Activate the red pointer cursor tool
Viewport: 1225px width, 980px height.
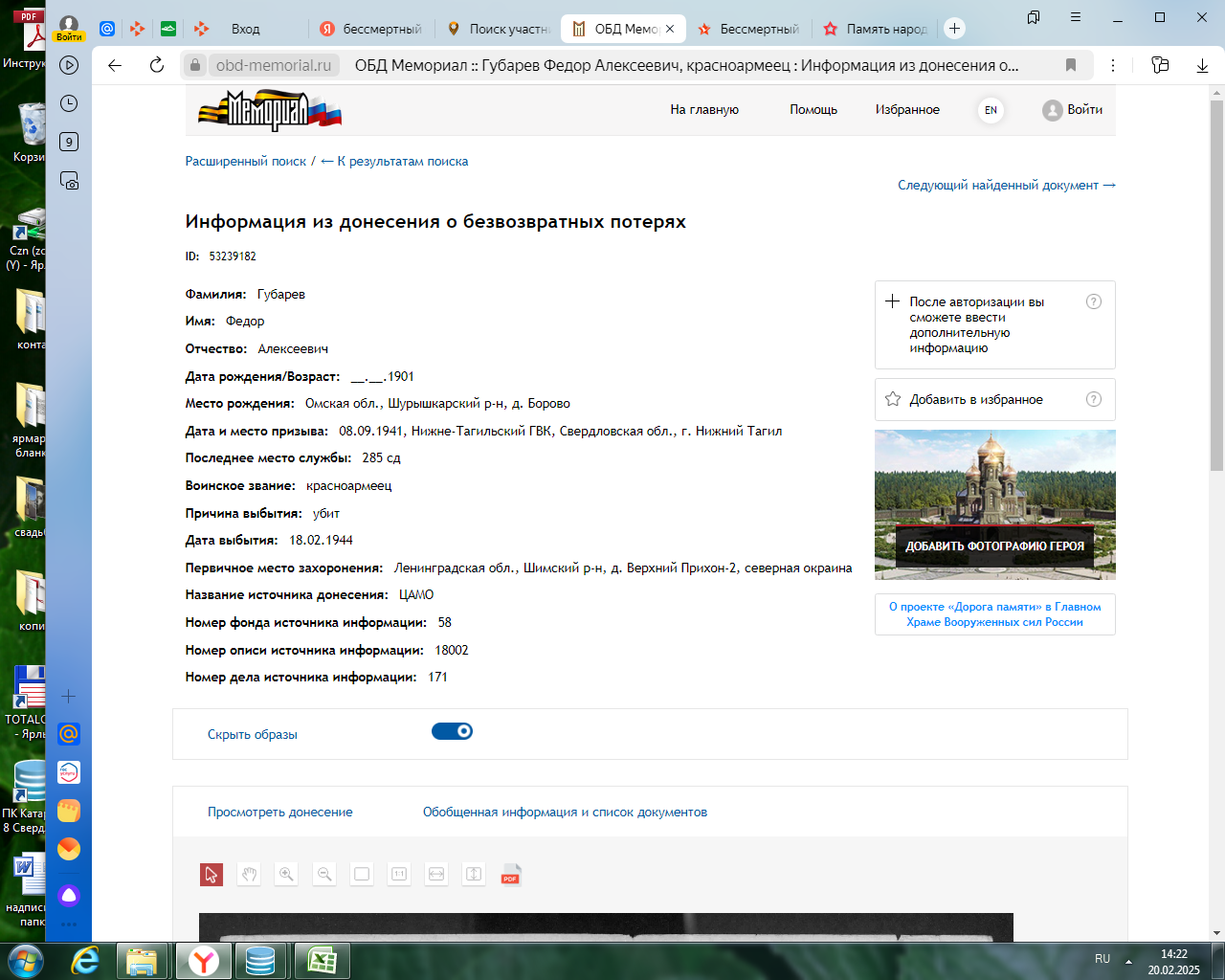tap(212, 874)
